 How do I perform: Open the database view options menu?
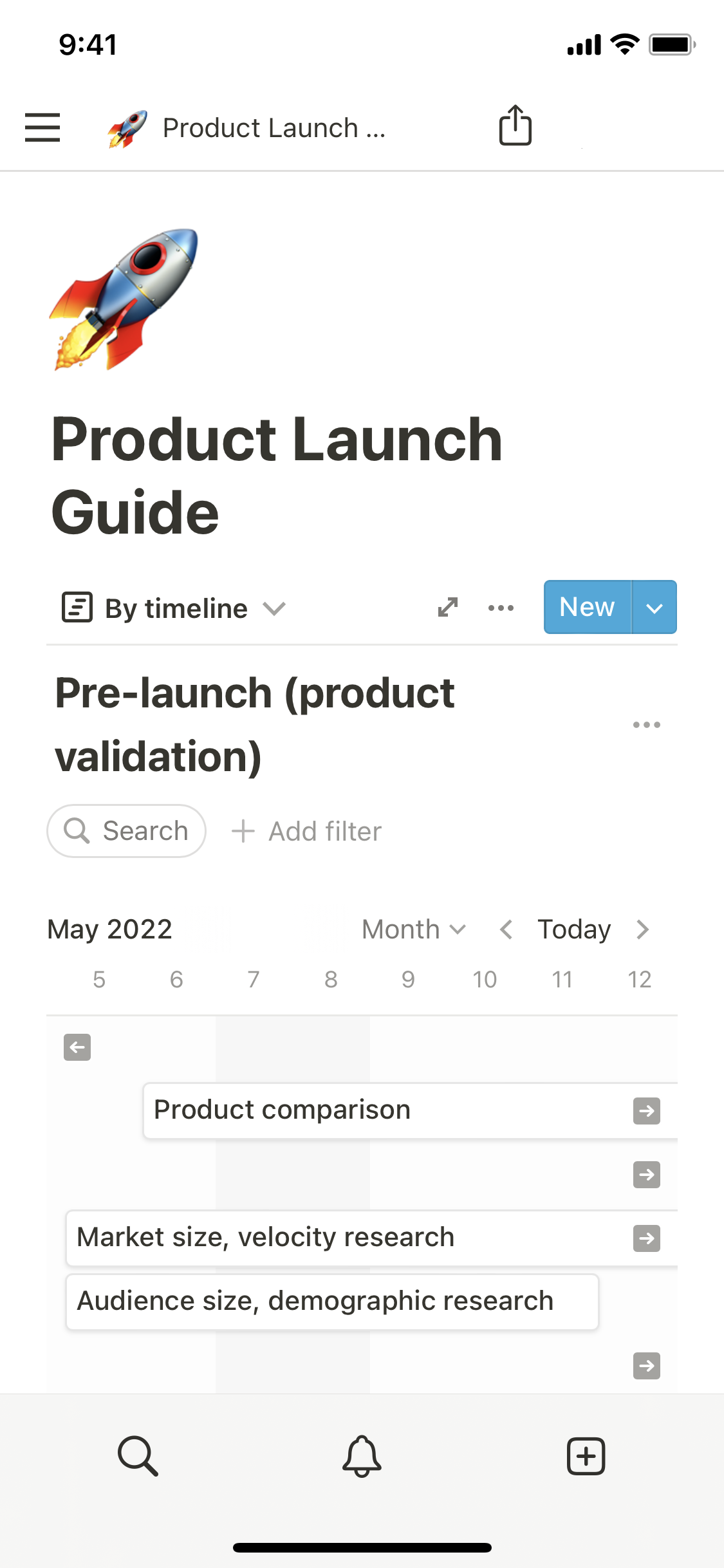pyautogui.click(x=501, y=608)
